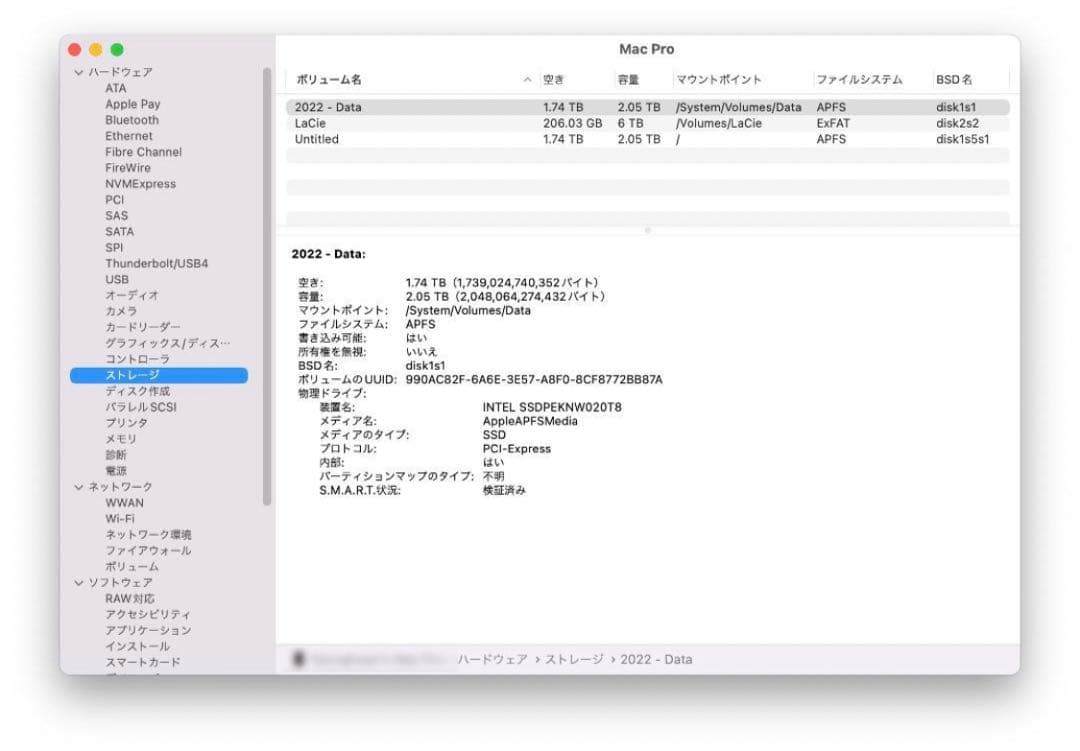This screenshot has height=751, width=1080.
Task: Collapse the ソフトウェア section
Action: click(78, 582)
